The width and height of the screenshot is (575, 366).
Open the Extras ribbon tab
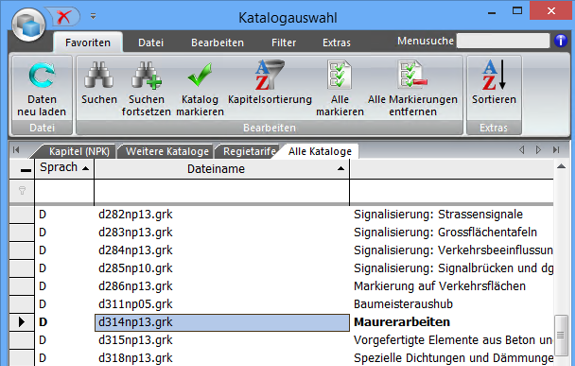point(336,43)
